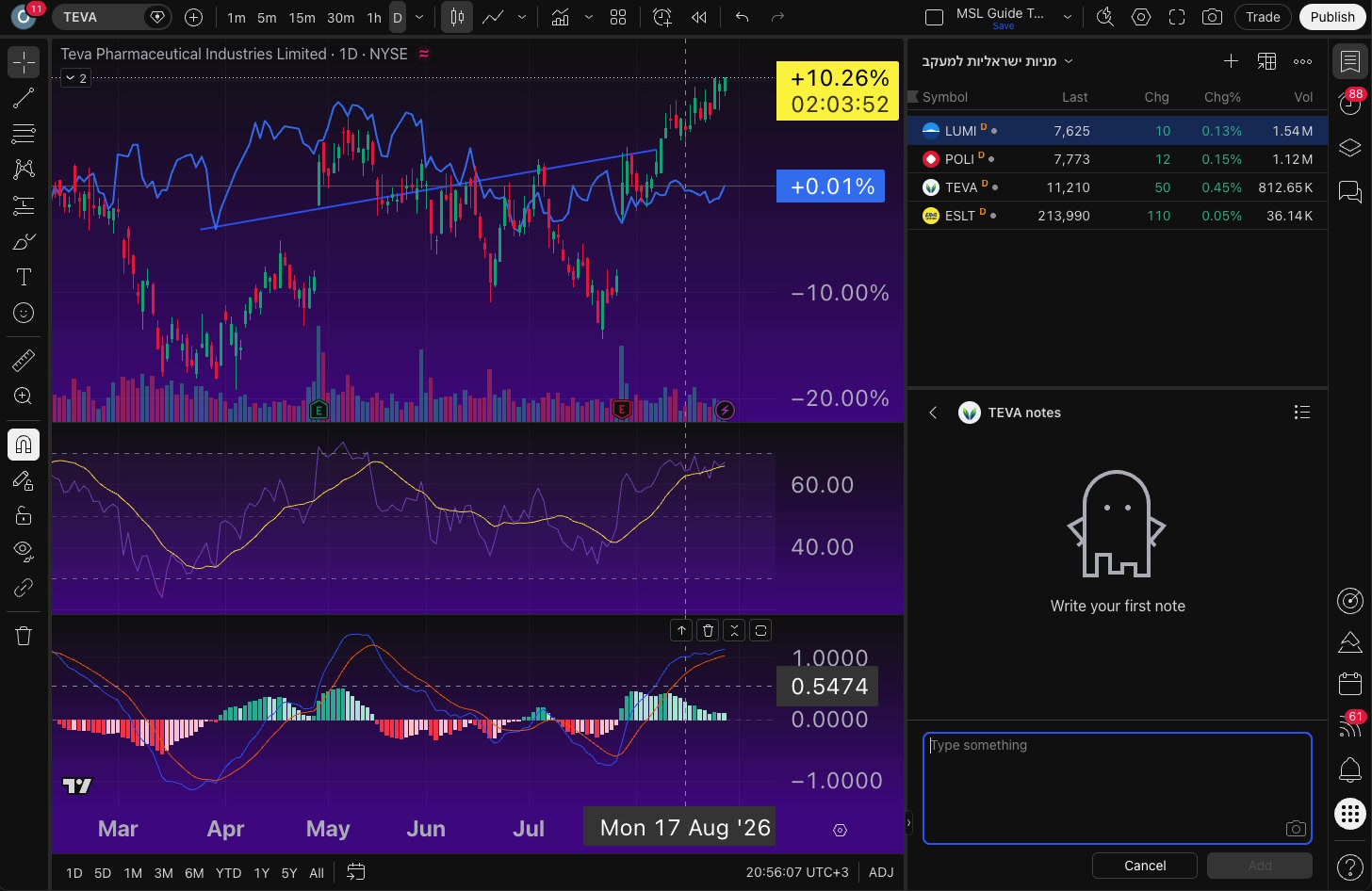Maximize the MACD pane
This screenshot has height=891, width=1372.
pos(760,630)
